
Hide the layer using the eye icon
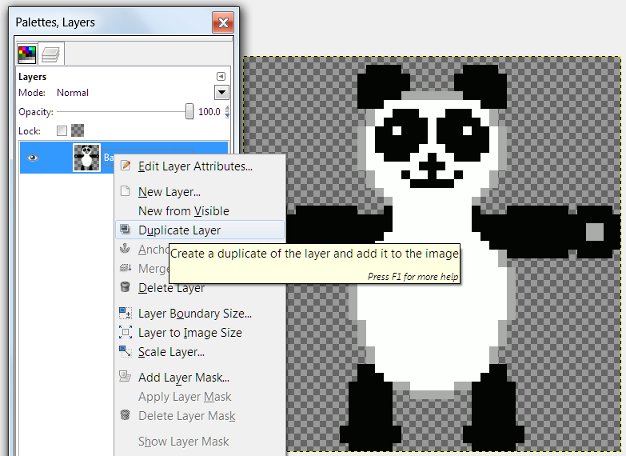pyautogui.click(x=34, y=157)
